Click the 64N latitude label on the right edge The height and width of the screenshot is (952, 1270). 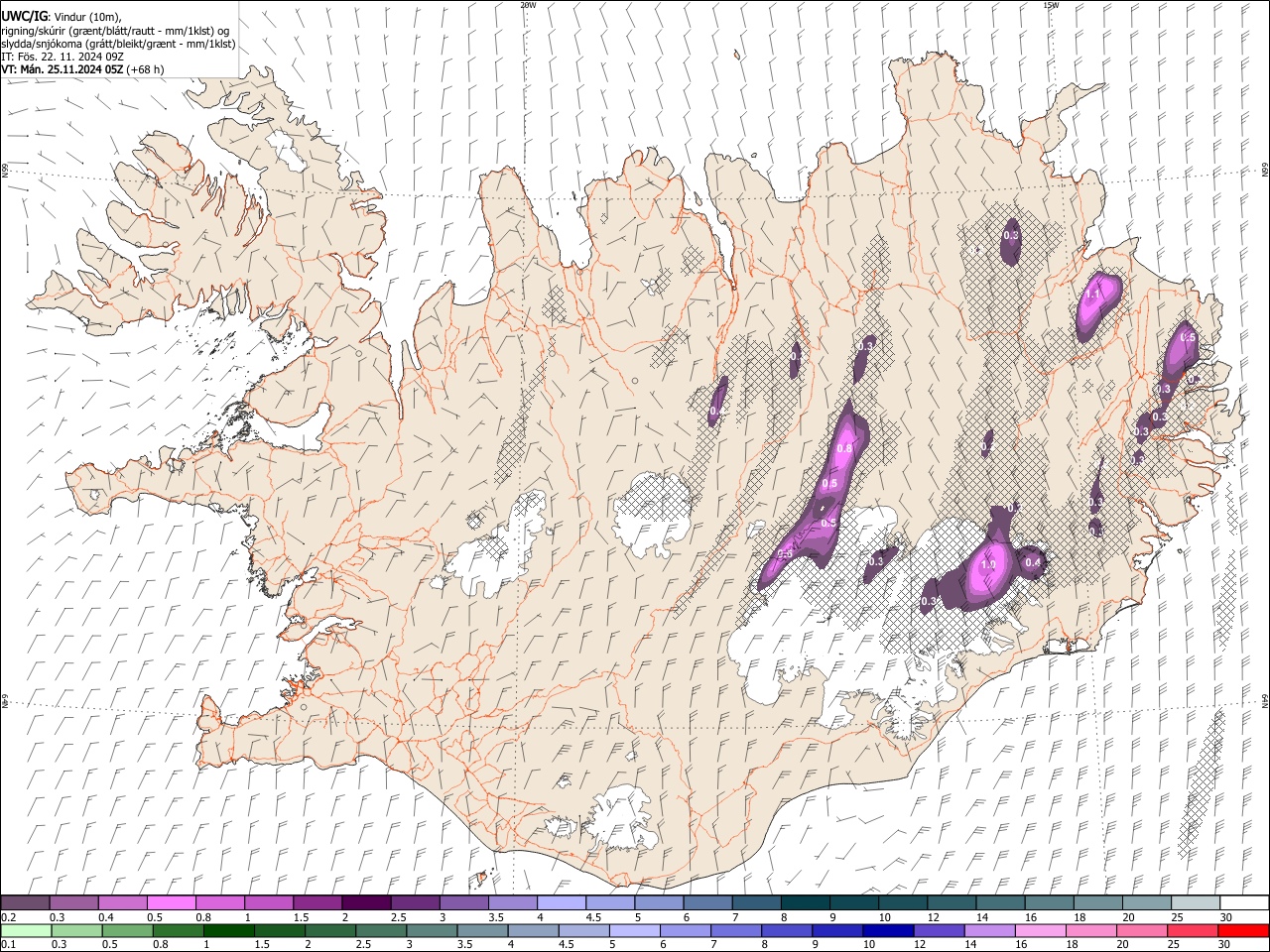pos(1265,701)
